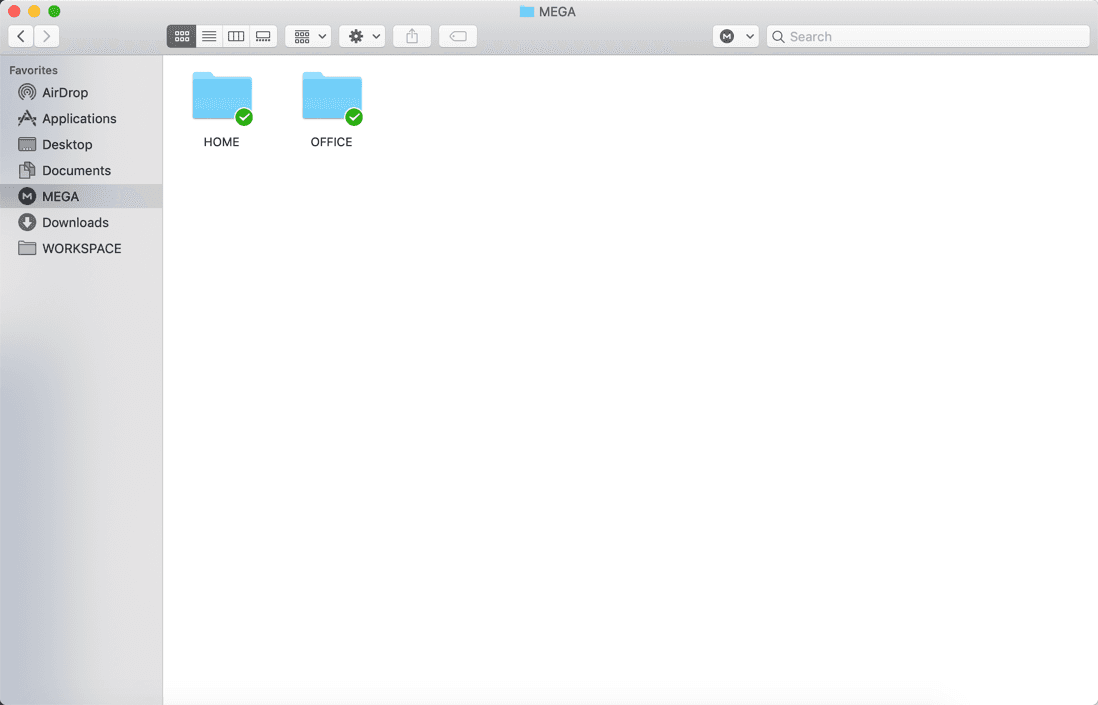Go forward using the forward arrow
The image size is (1098, 705).
click(47, 36)
